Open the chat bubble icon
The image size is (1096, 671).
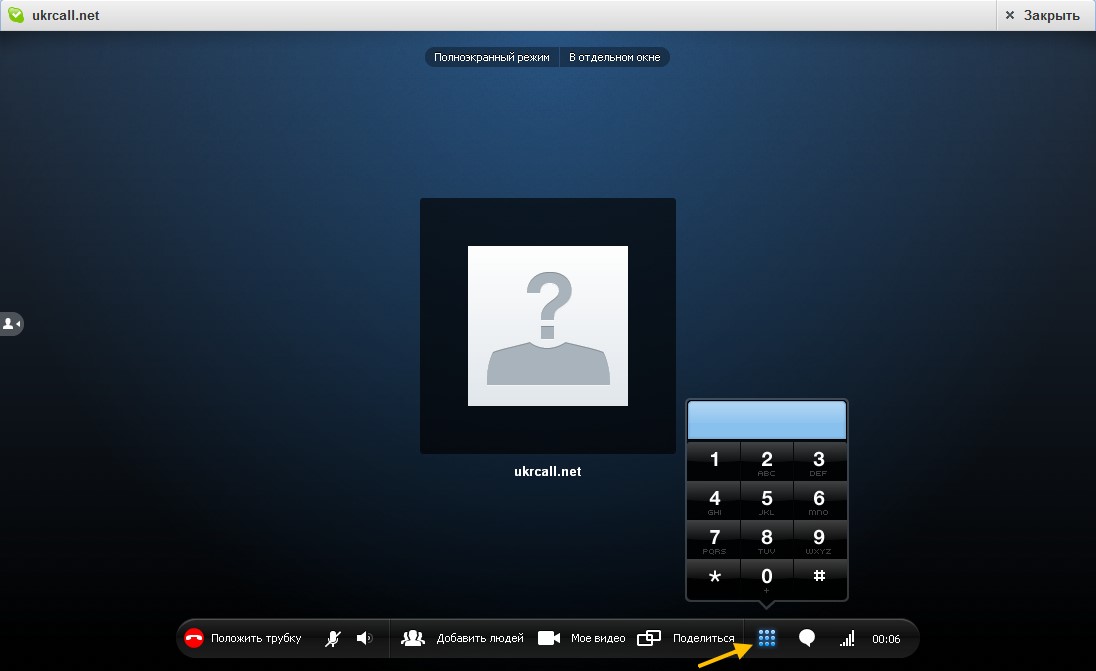(x=806, y=638)
